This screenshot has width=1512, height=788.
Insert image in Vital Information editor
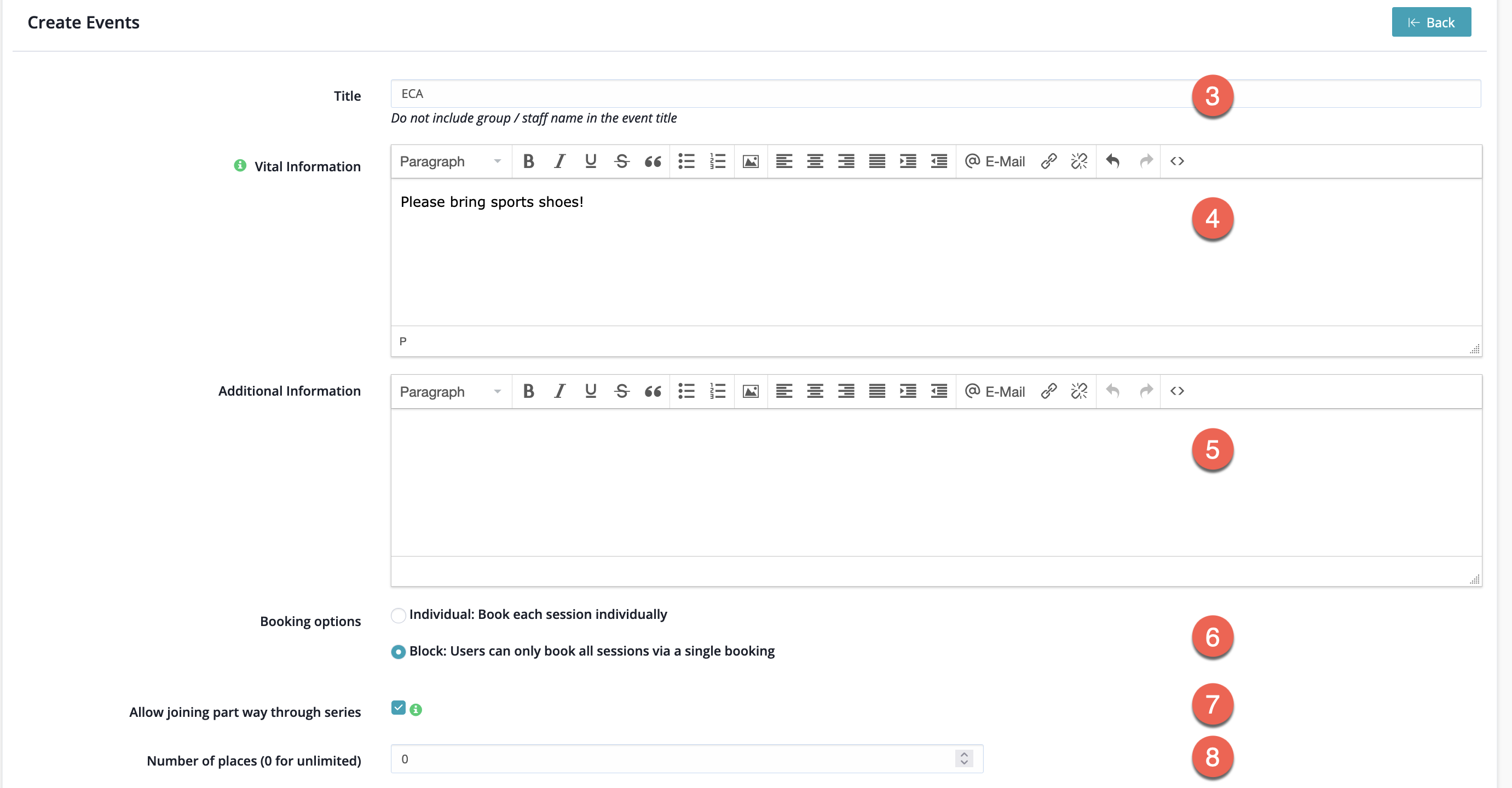pos(750,161)
